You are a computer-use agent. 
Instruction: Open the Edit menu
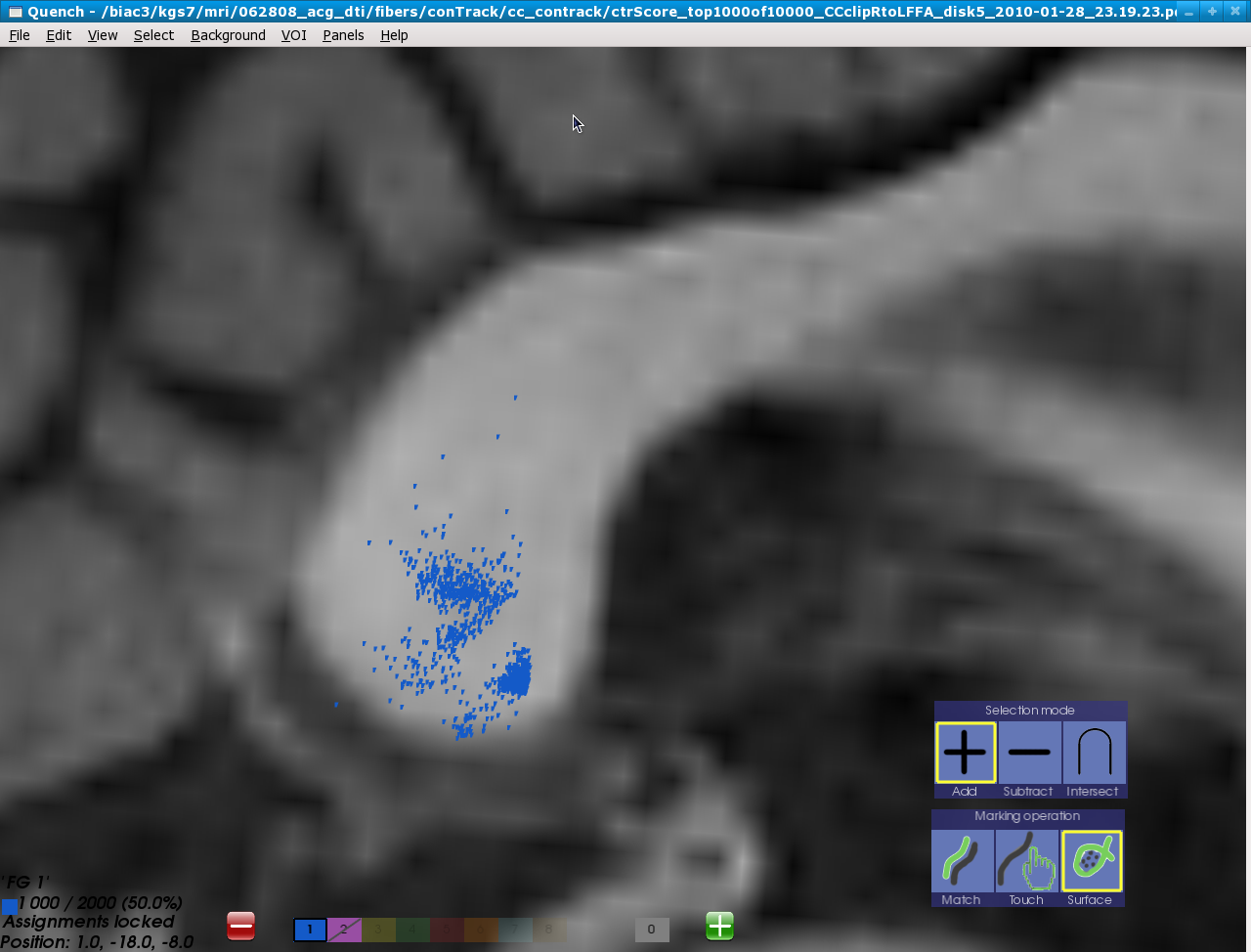click(59, 35)
